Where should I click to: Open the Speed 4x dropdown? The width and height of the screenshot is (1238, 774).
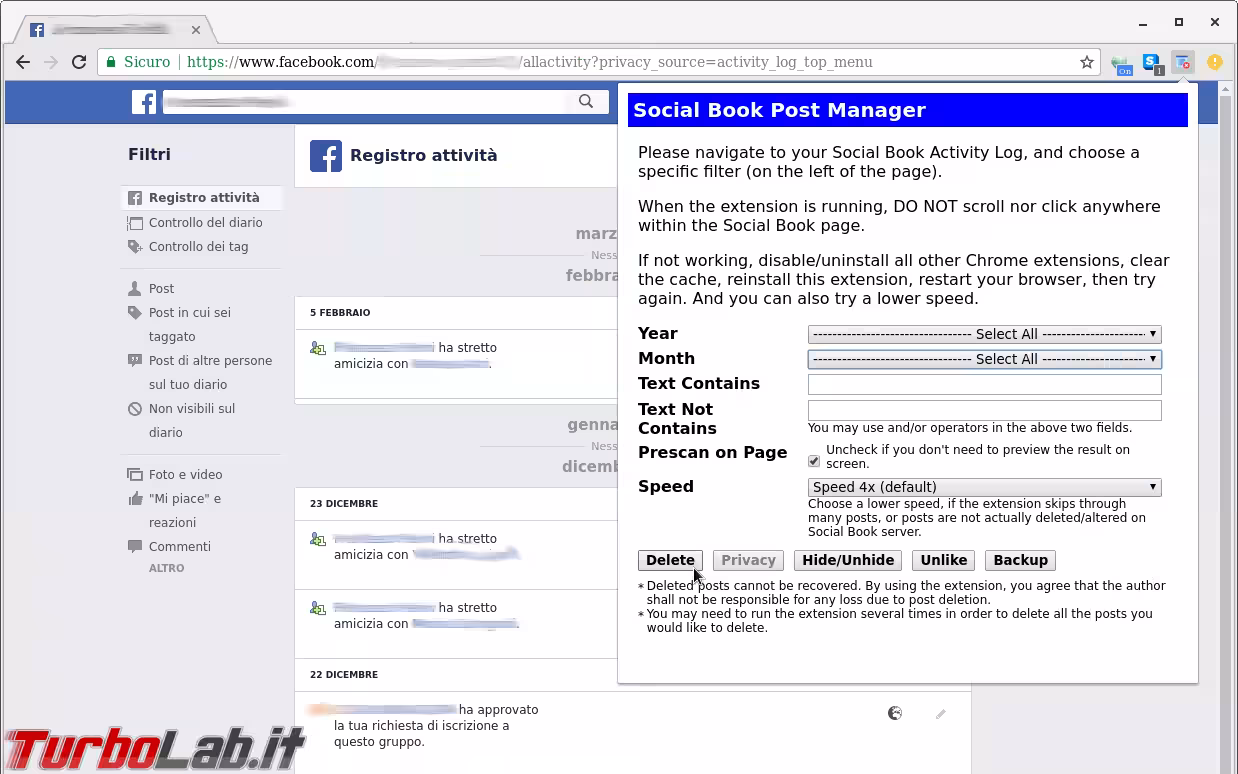point(984,487)
